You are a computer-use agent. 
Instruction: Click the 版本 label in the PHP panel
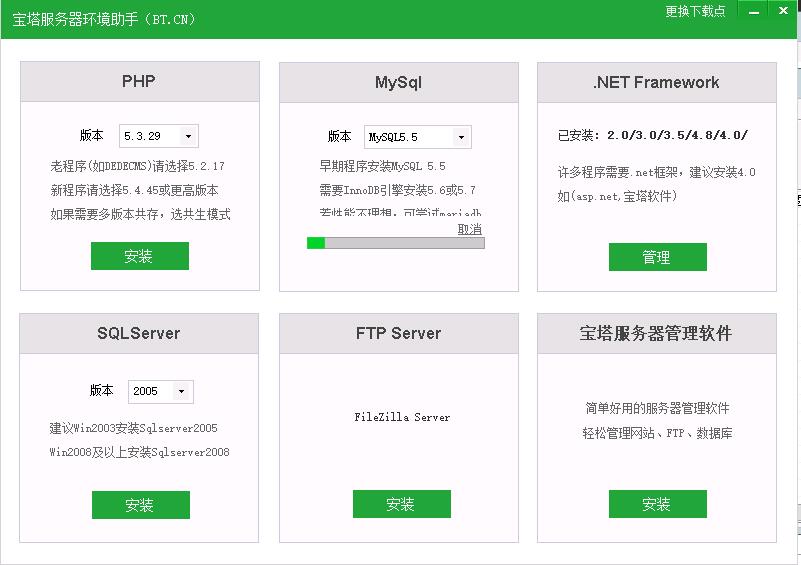pyautogui.click(x=91, y=135)
